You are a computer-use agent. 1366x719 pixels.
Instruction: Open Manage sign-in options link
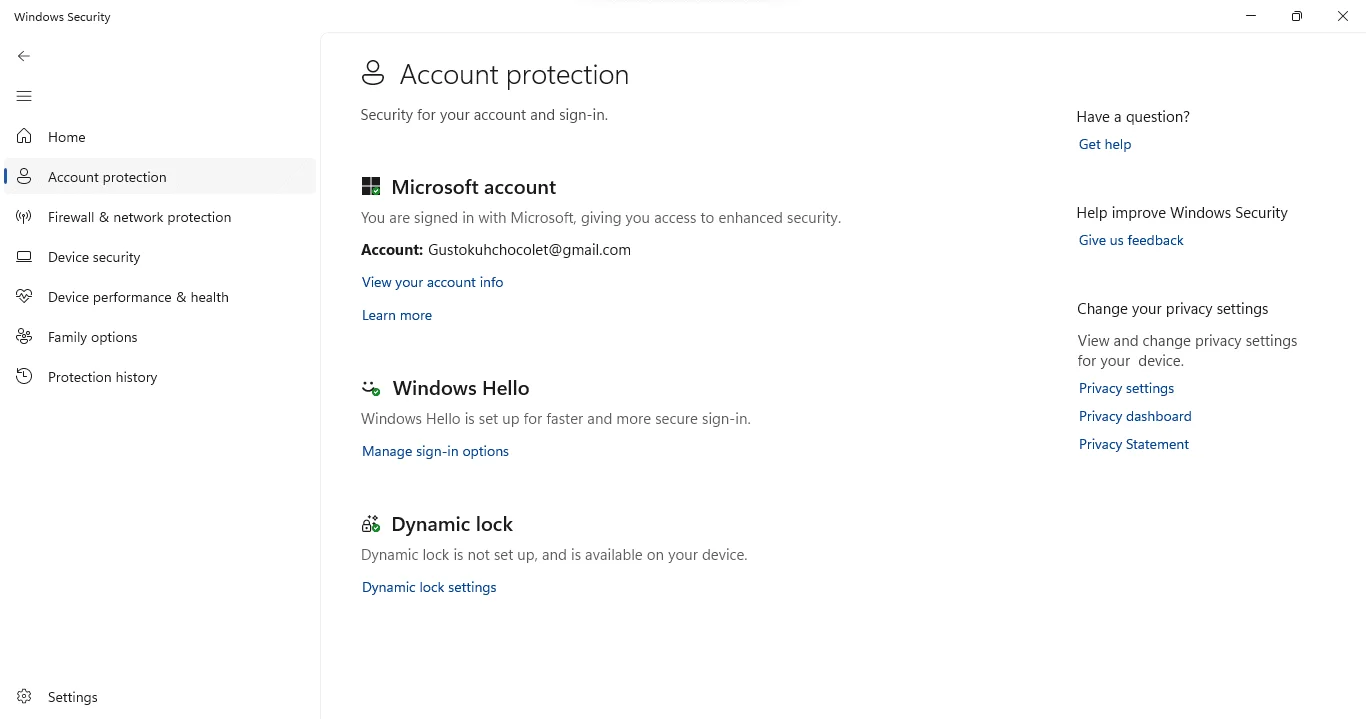coord(435,451)
